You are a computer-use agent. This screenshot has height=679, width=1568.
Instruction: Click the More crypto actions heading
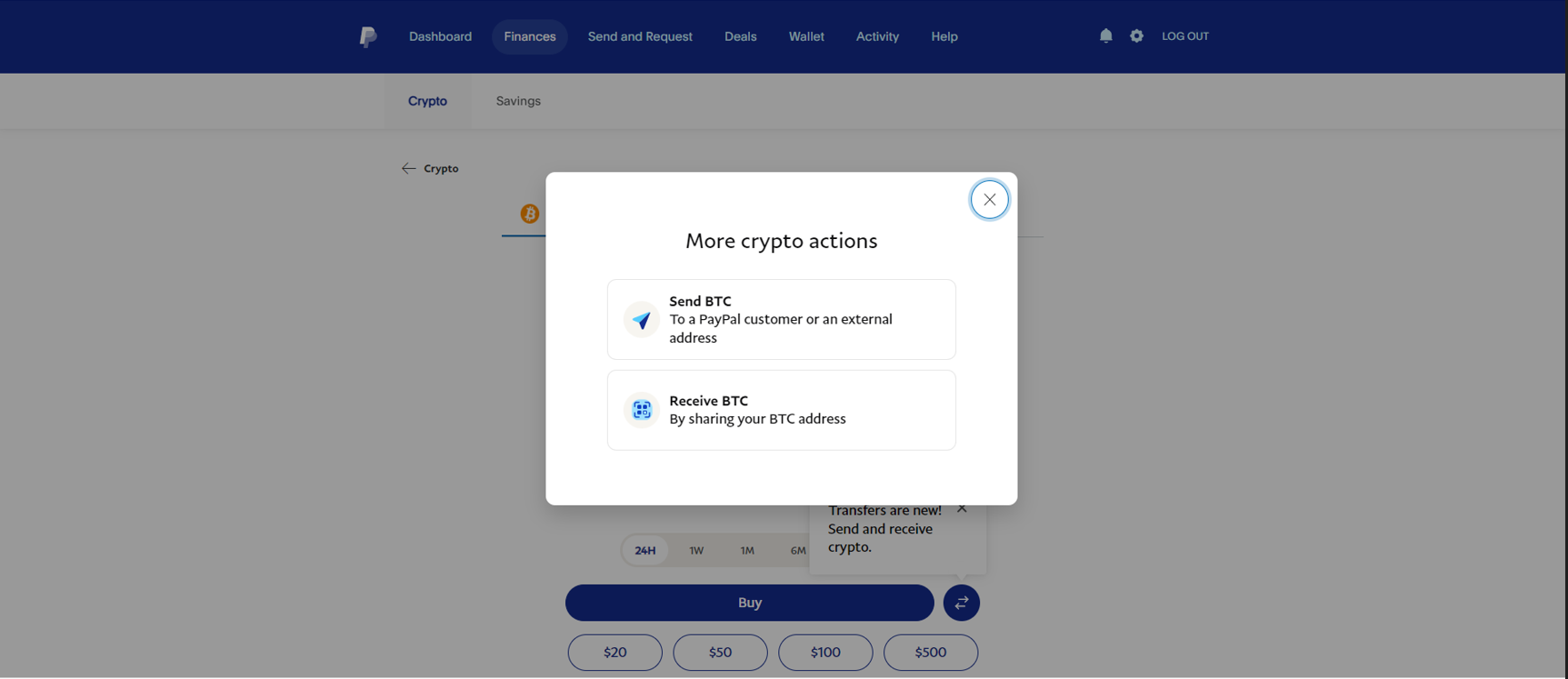(782, 241)
